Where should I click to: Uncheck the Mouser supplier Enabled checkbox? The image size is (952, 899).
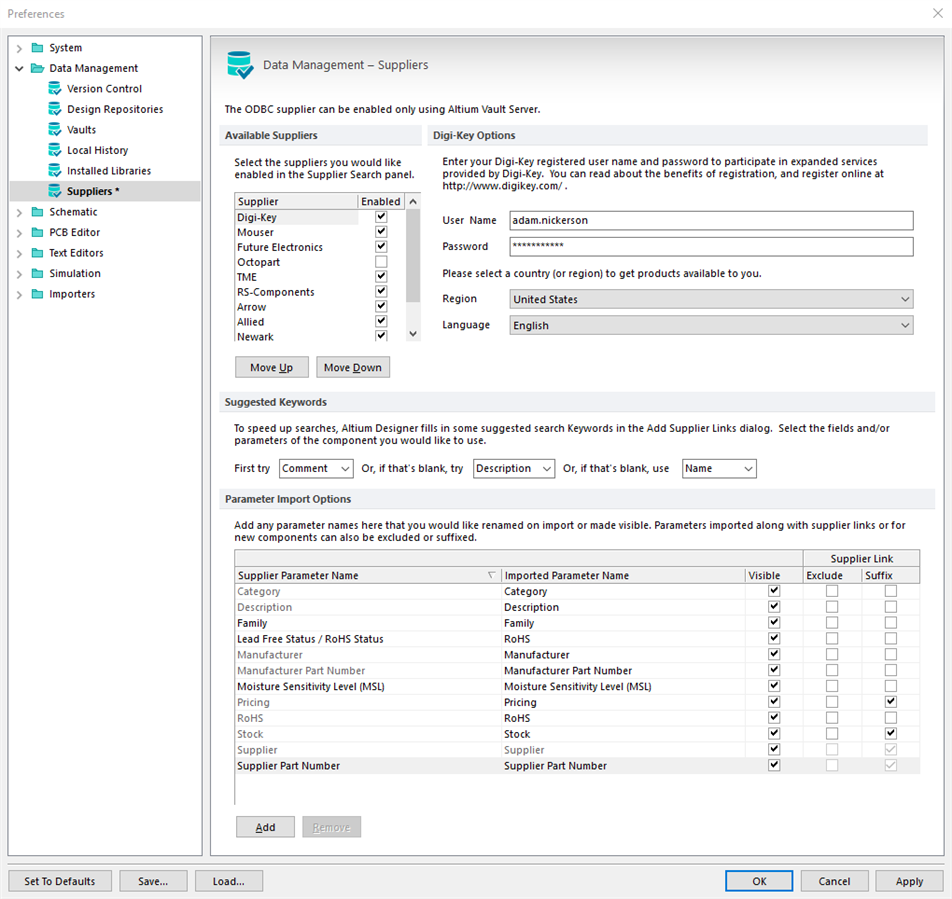[381, 232]
